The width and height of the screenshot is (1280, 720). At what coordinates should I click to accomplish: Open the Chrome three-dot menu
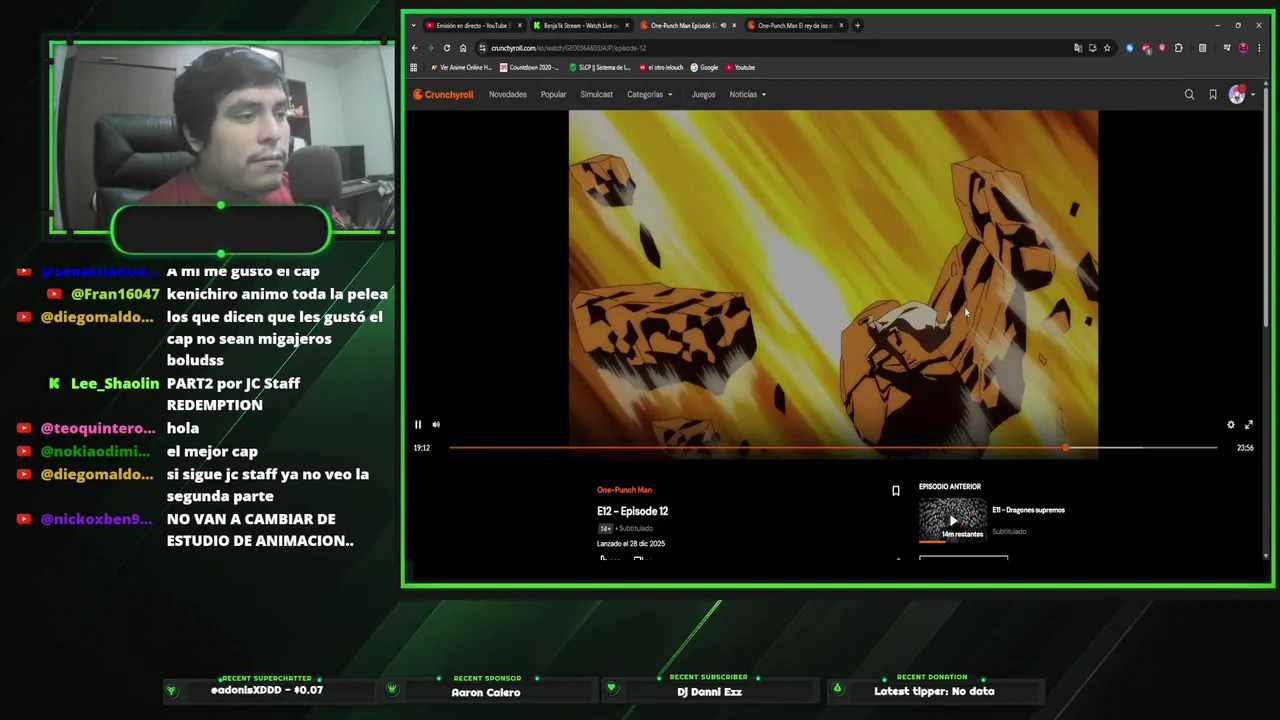pos(1259,48)
